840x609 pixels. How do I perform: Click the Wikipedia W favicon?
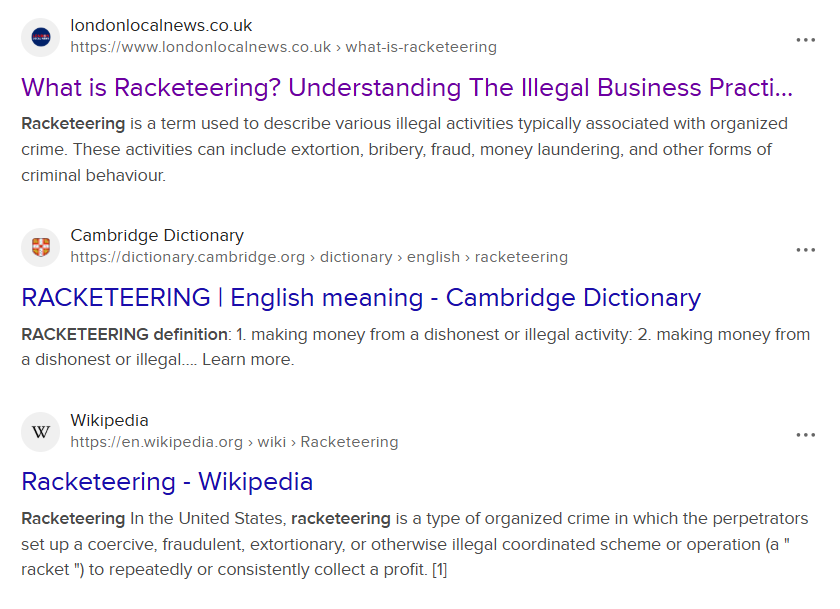(x=41, y=432)
